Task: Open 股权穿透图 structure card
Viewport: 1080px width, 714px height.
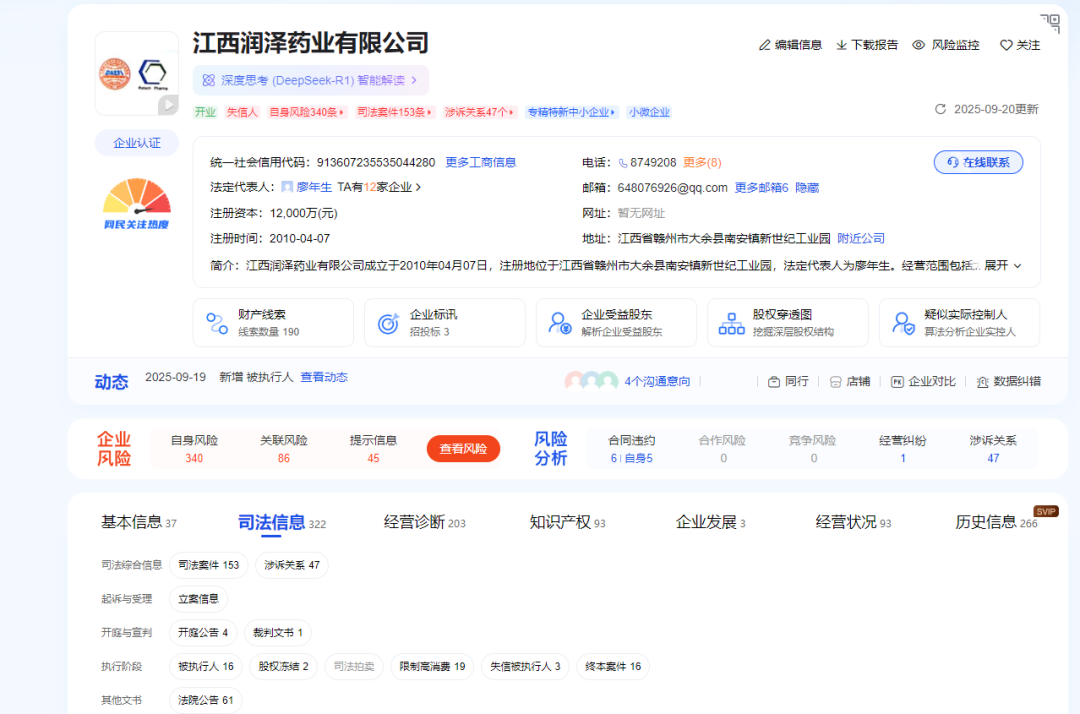Action: point(787,322)
